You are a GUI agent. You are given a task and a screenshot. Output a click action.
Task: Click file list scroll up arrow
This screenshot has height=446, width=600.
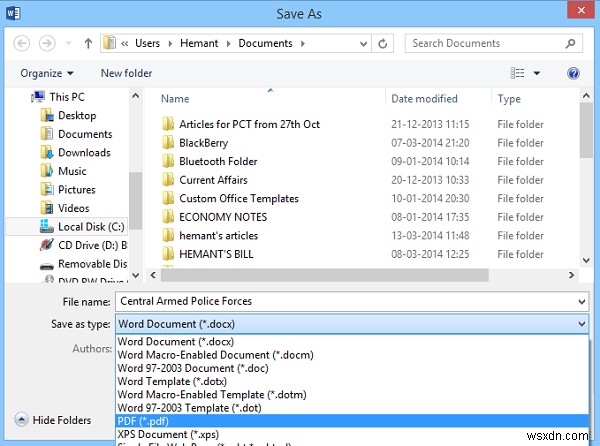tap(586, 96)
